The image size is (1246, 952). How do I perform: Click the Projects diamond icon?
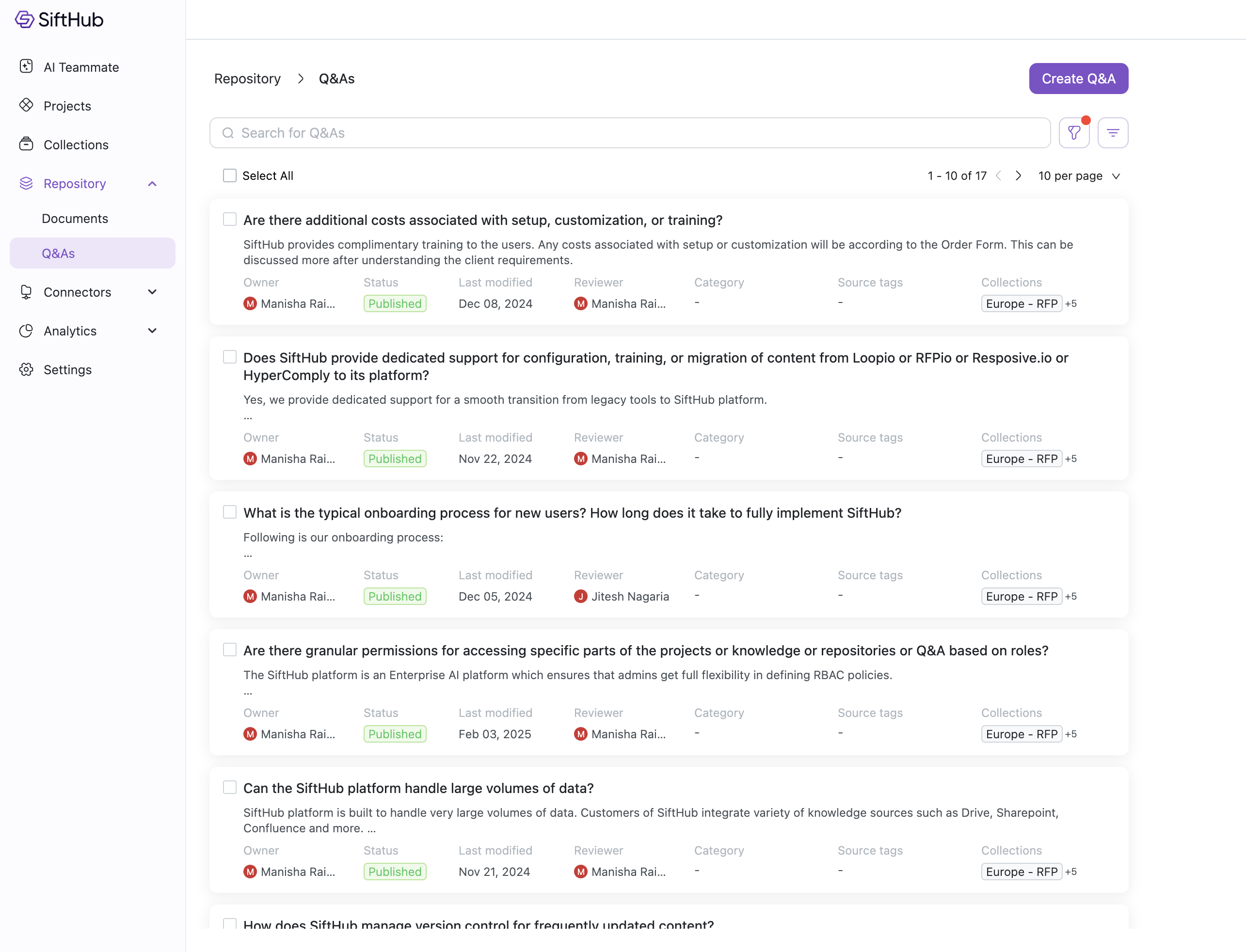click(x=26, y=105)
